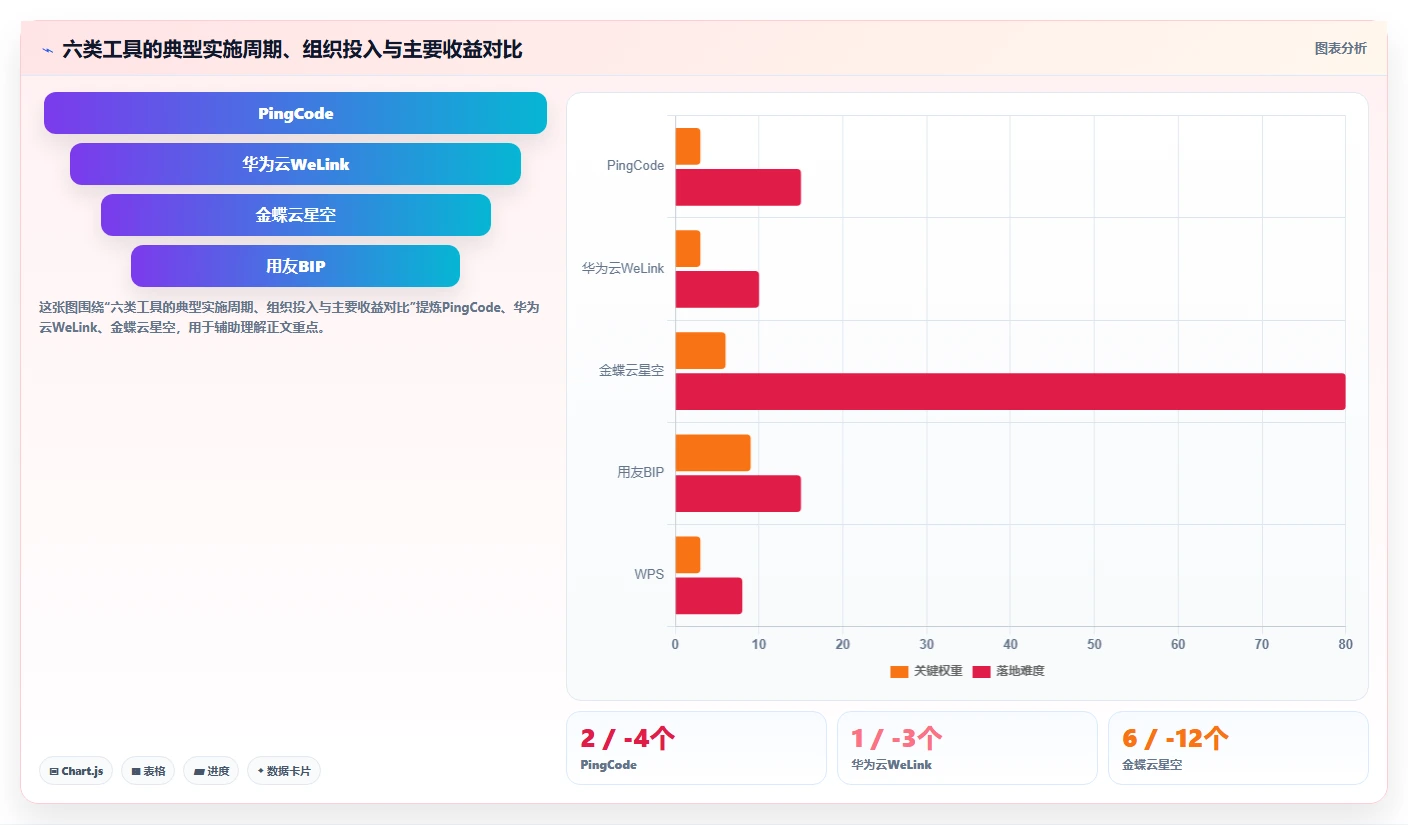
Task: Click the WPS red bar
Action: 709,596
